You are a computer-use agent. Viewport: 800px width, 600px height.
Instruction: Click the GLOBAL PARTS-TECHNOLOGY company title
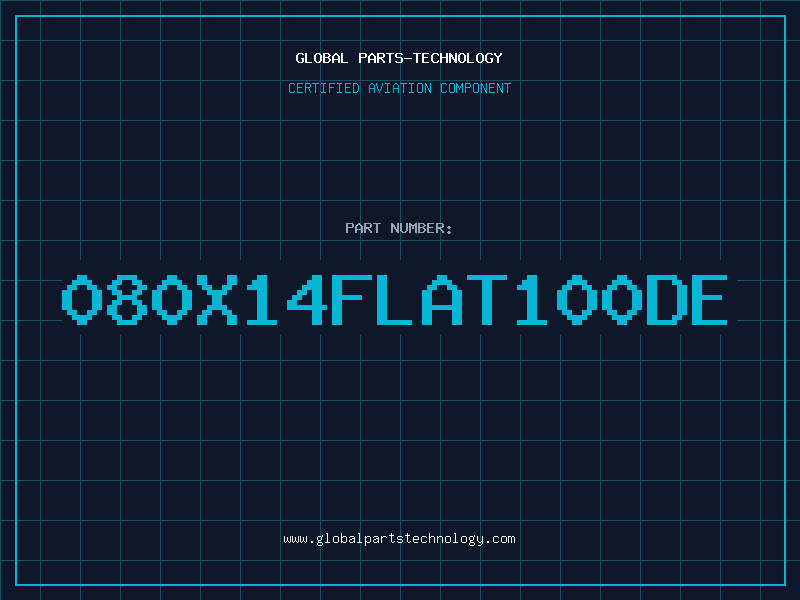point(399,58)
